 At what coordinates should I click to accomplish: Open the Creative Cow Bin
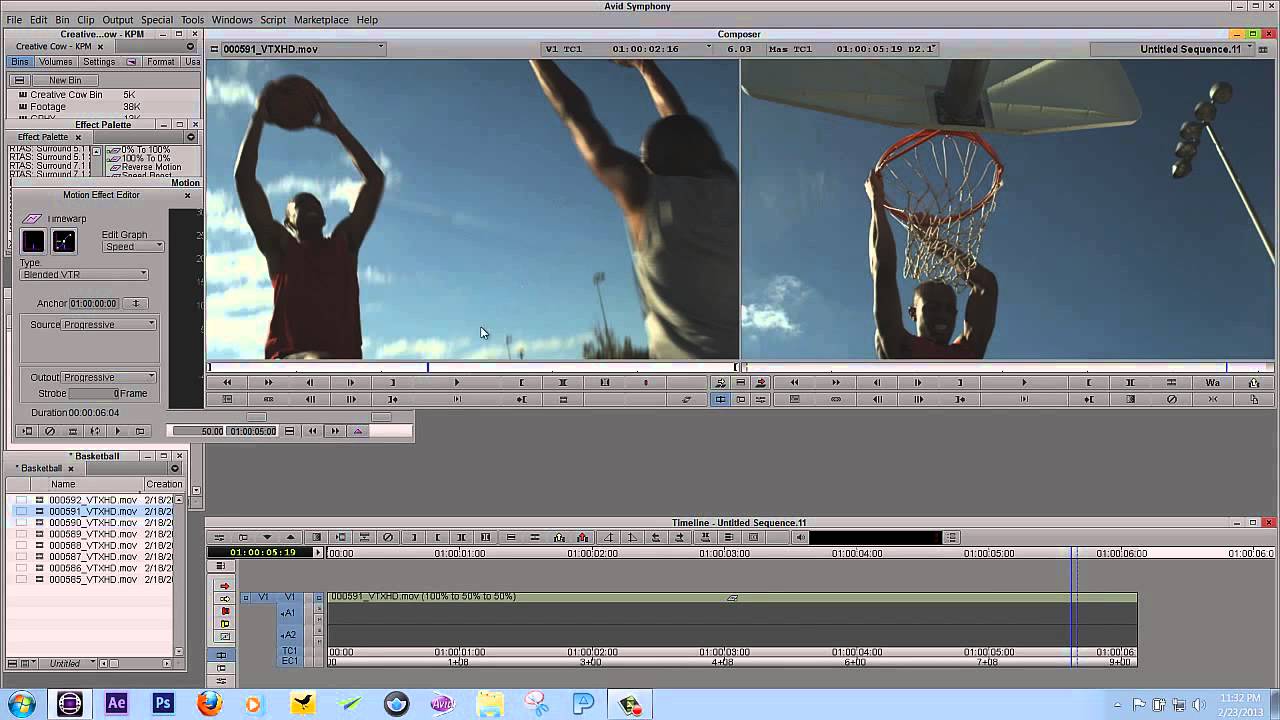point(66,95)
